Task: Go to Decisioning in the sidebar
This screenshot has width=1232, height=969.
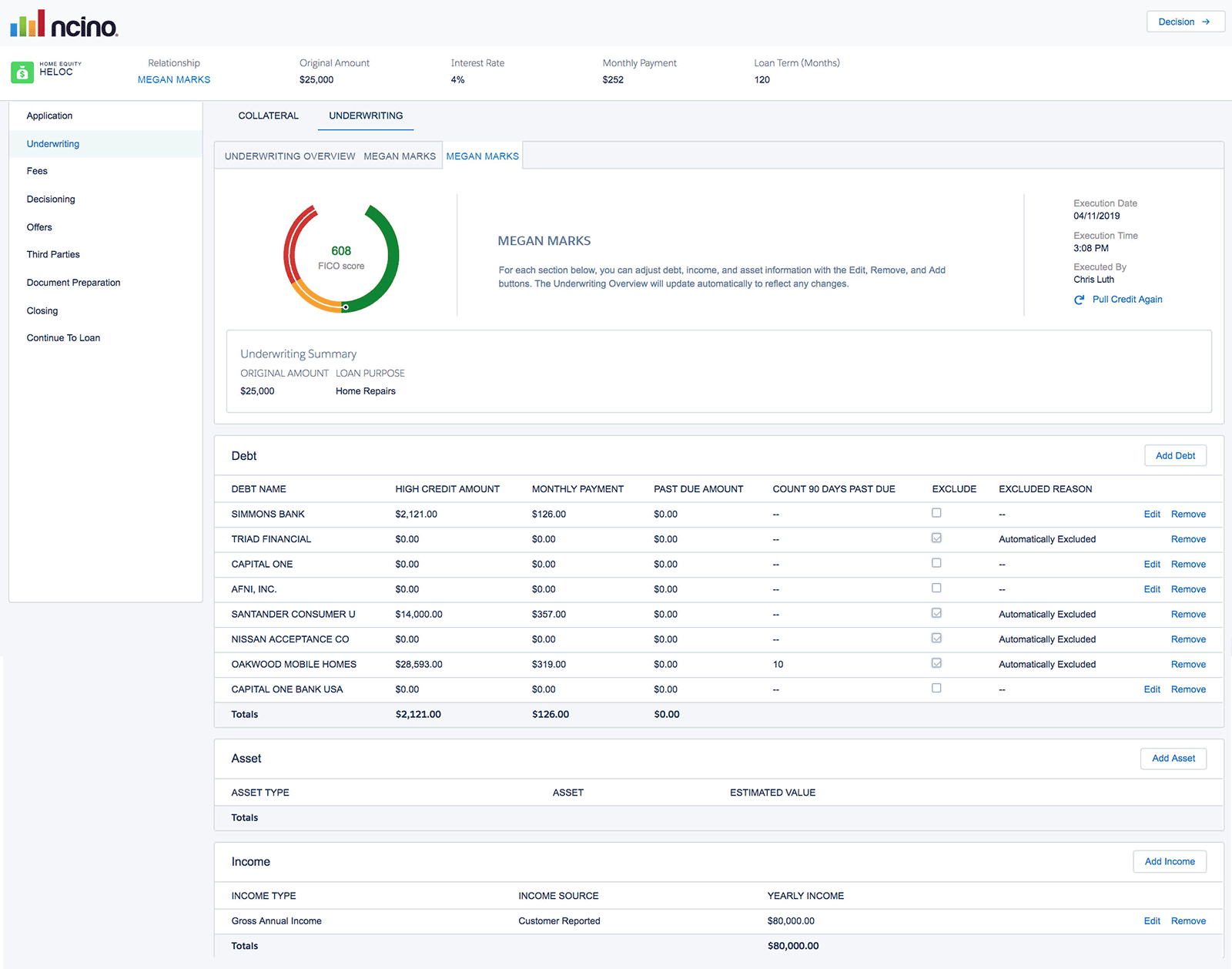Action: click(51, 199)
